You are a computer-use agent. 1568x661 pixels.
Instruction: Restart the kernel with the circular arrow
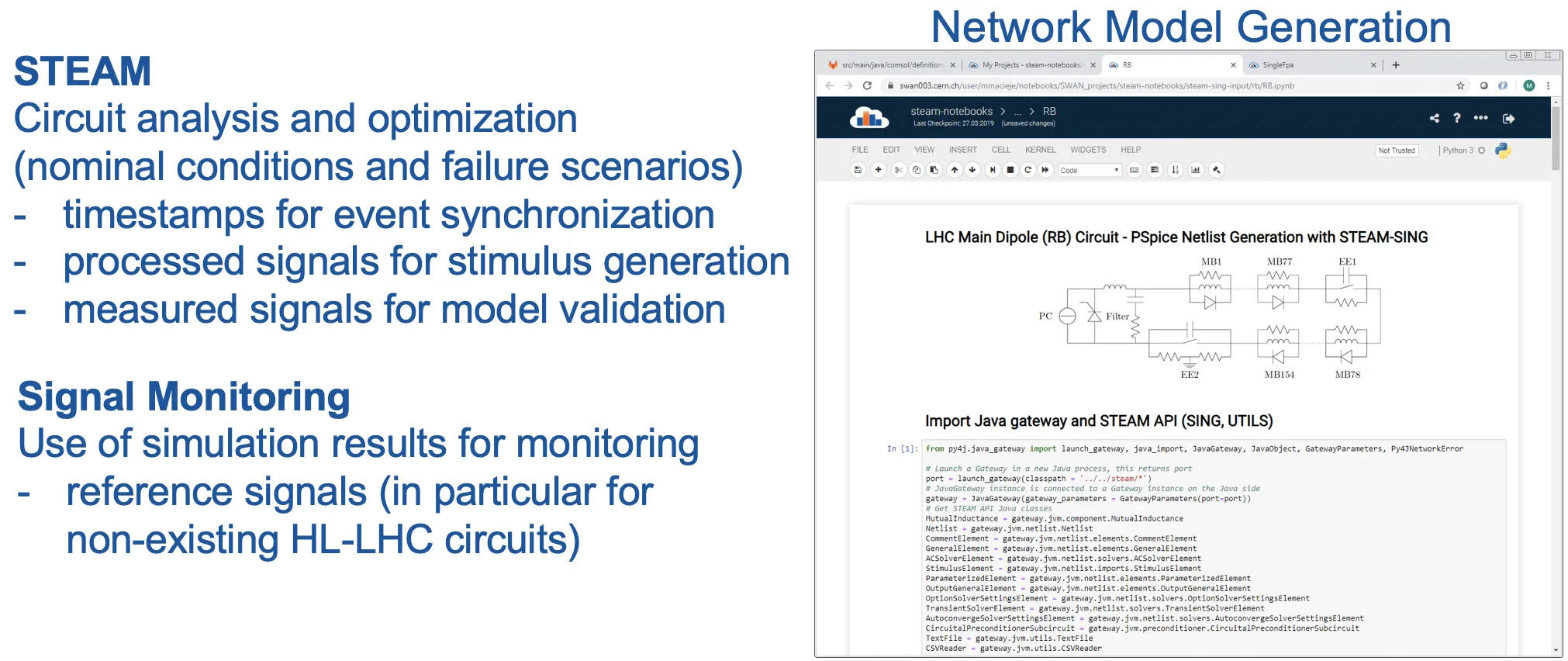pyautogui.click(x=1028, y=170)
